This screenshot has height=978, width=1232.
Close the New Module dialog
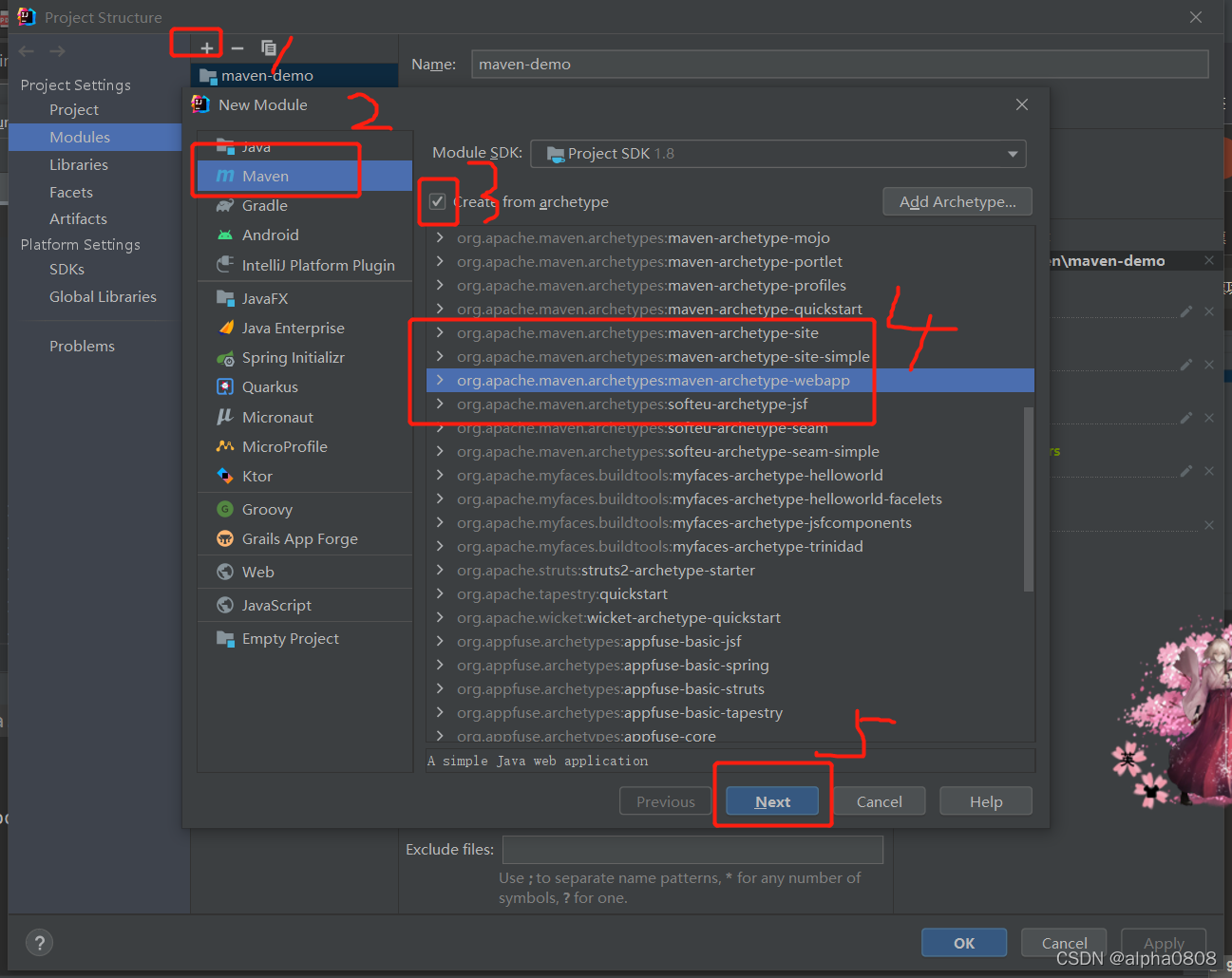pyautogui.click(x=1022, y=104)
